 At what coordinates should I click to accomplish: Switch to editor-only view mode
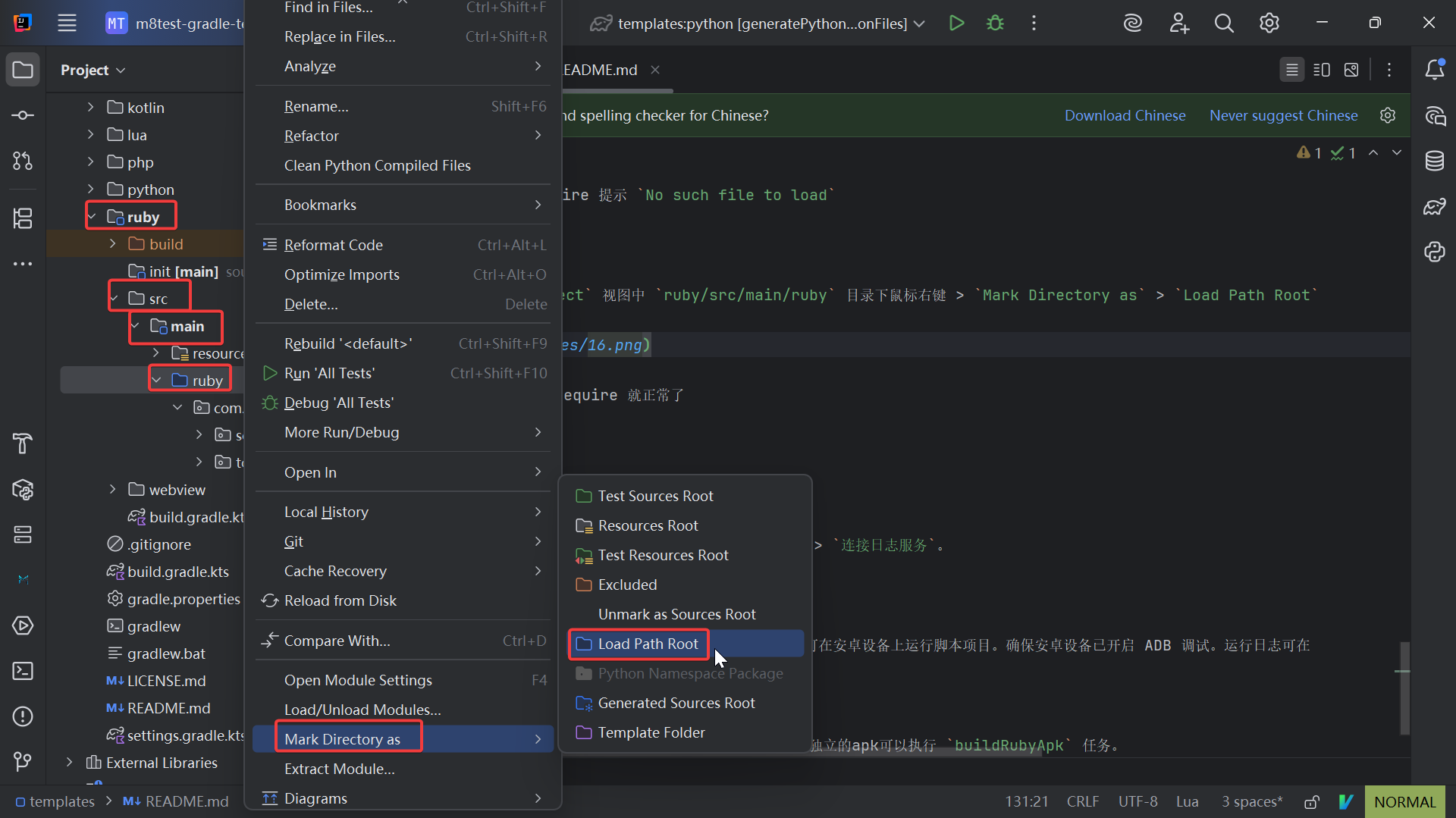1291,70
